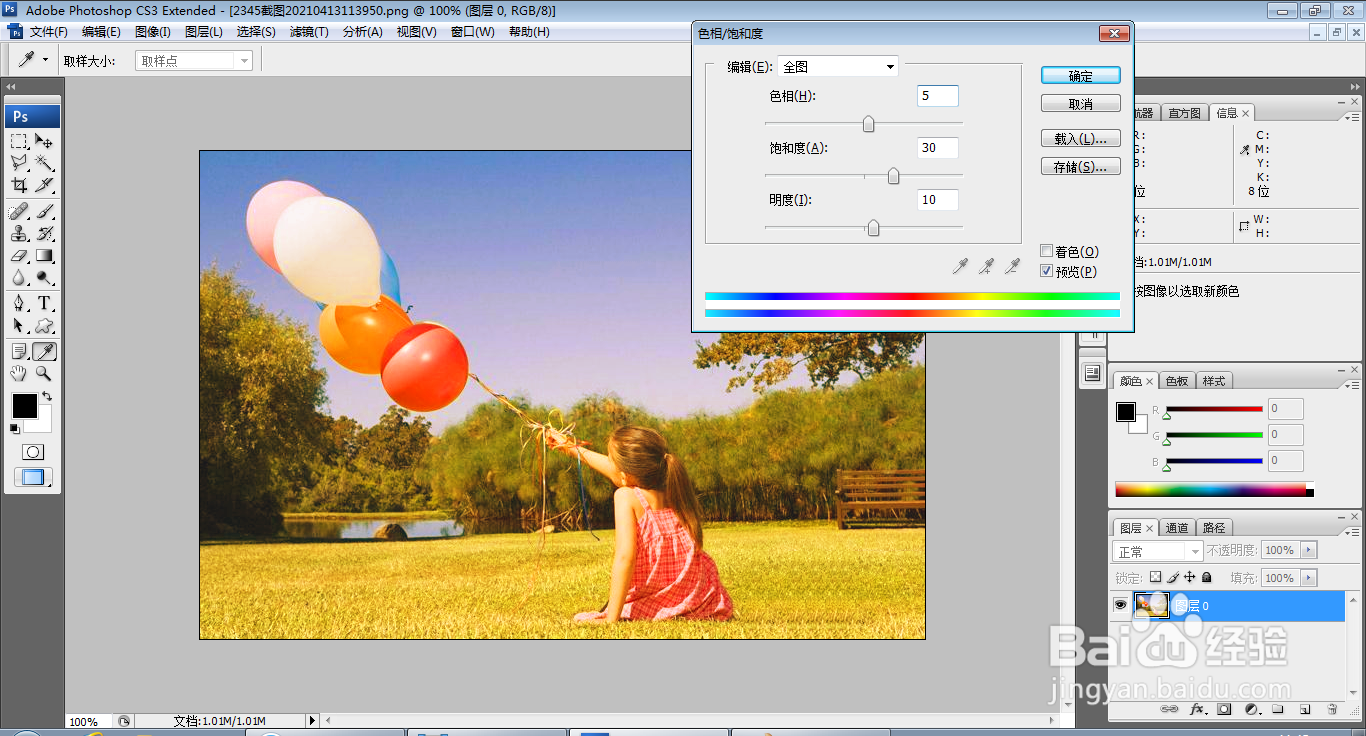The width and height of the screenshot is (1366, 736).
Task: Select the Move tool
Action: click(x=44, y=141)
